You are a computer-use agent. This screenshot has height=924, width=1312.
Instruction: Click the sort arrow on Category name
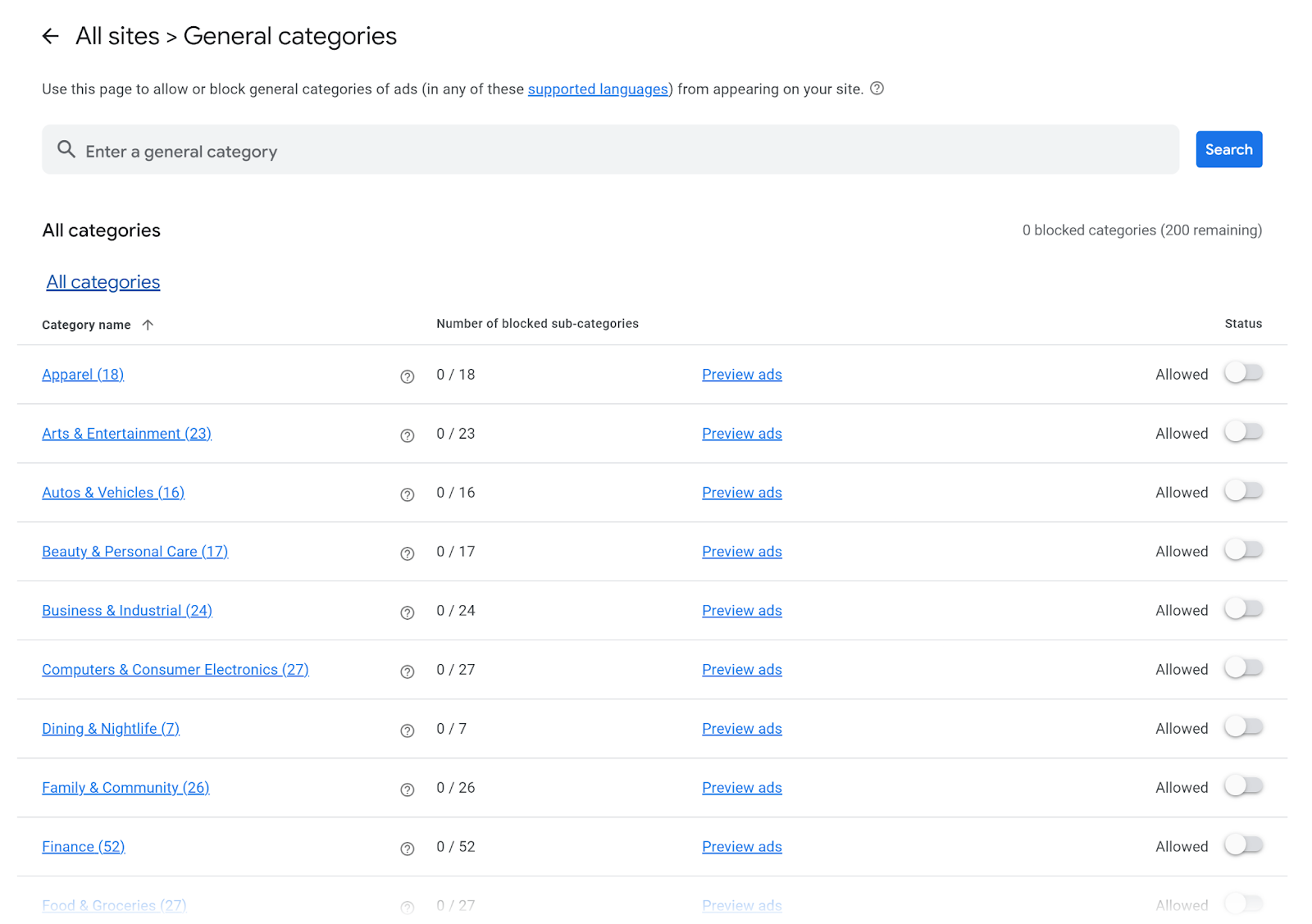(x=148, y=325)
